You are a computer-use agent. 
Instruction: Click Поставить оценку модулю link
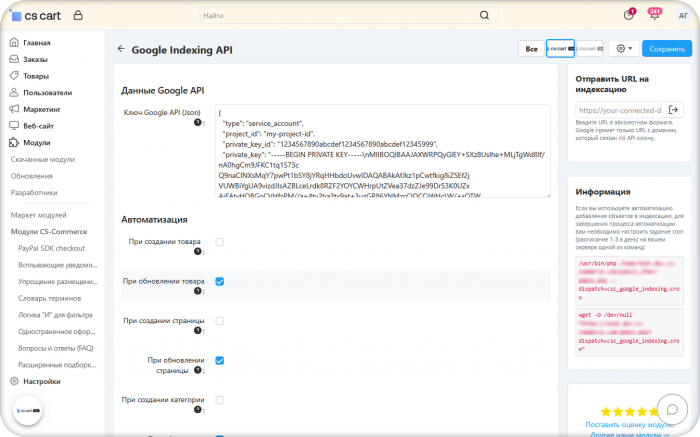point(629,425)
